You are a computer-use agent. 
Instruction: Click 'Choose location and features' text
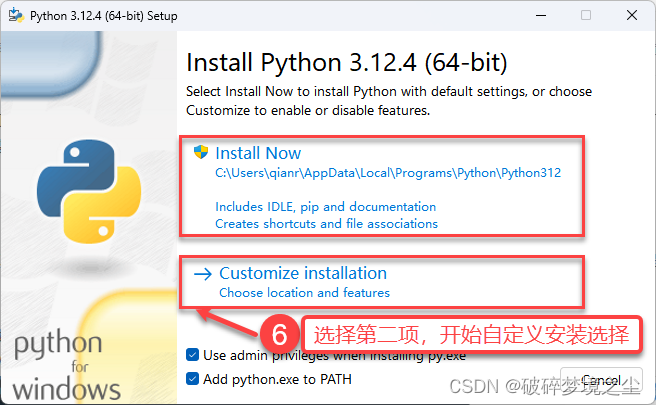click(x=304, y=292)
